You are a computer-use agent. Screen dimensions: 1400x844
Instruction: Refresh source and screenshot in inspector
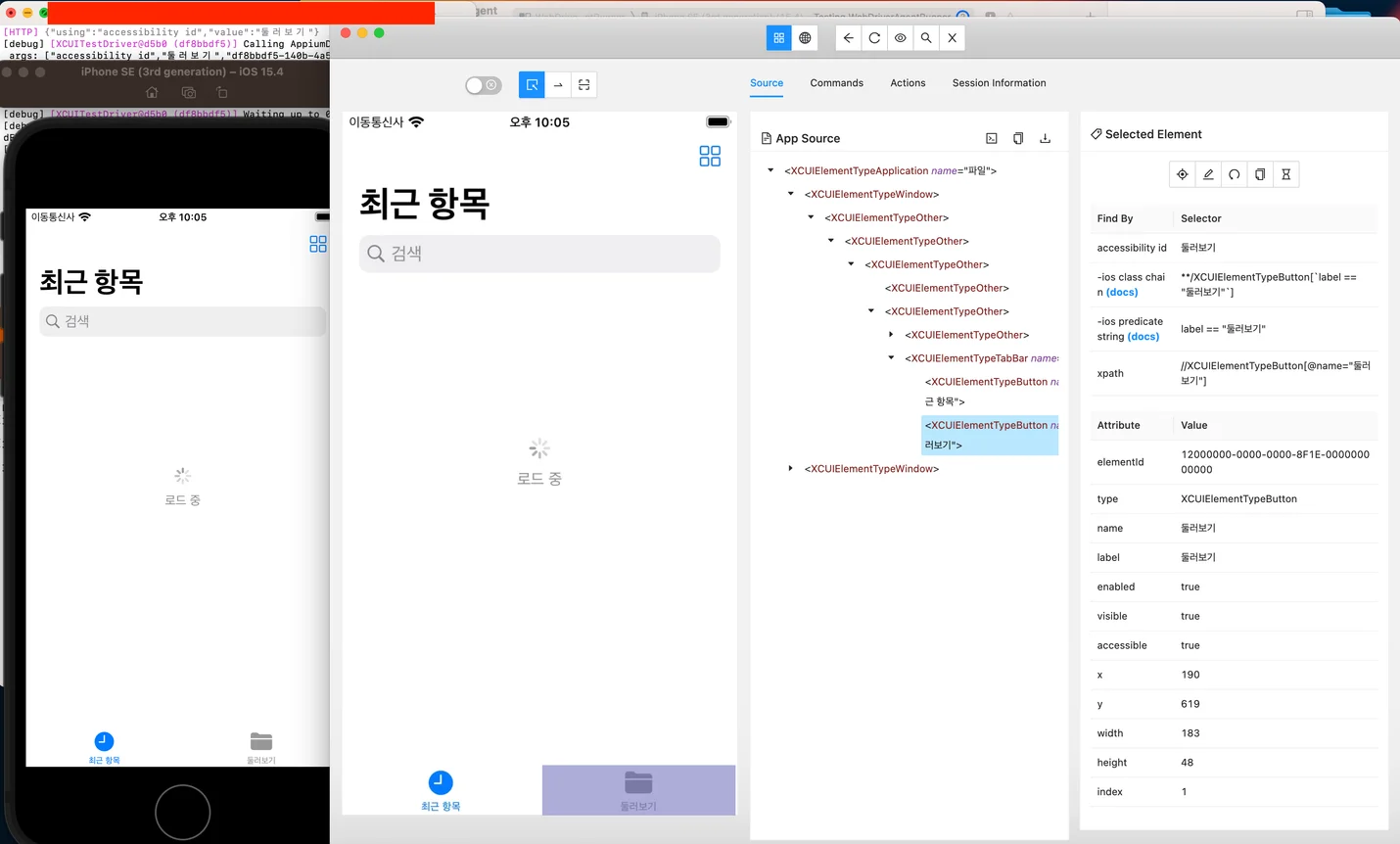tap(874, 38)
